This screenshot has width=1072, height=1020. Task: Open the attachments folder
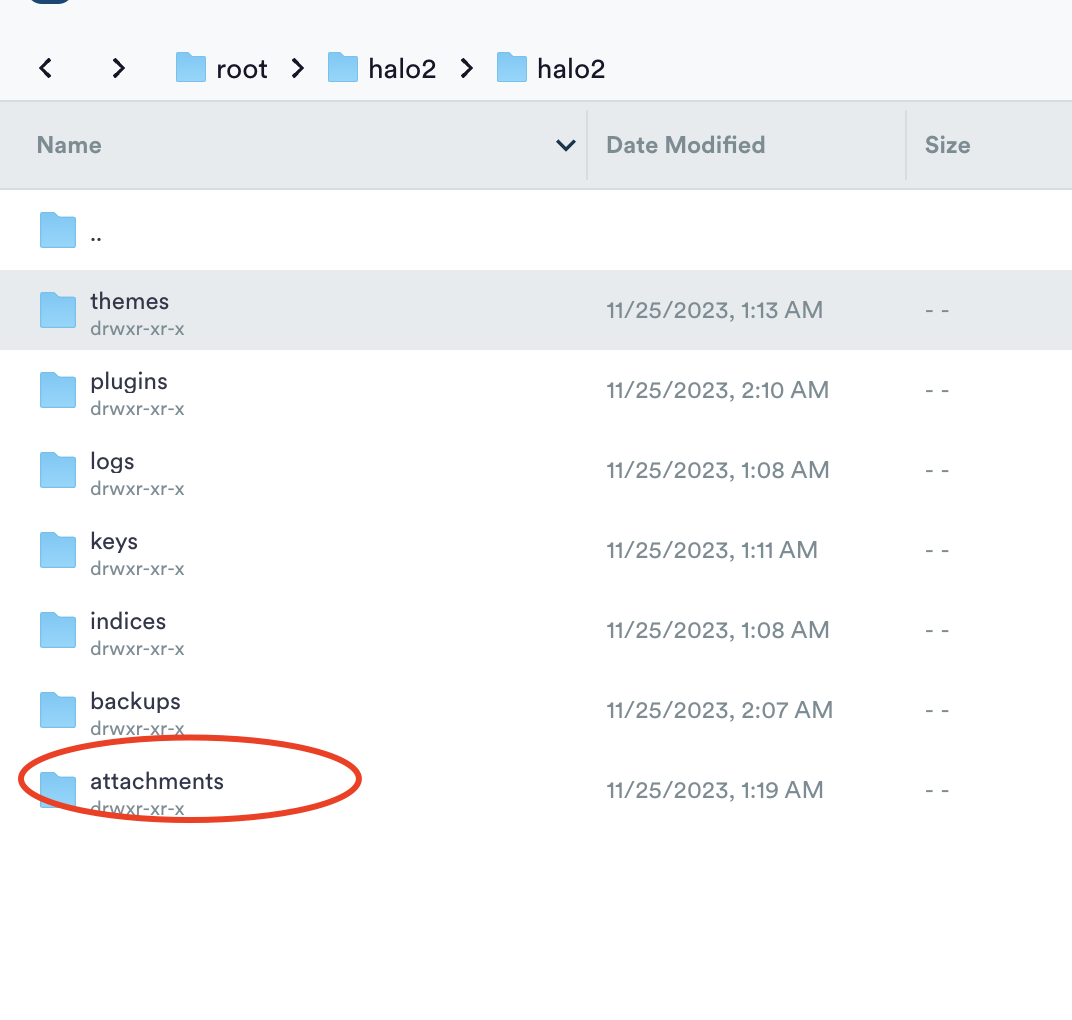point(157,781)
